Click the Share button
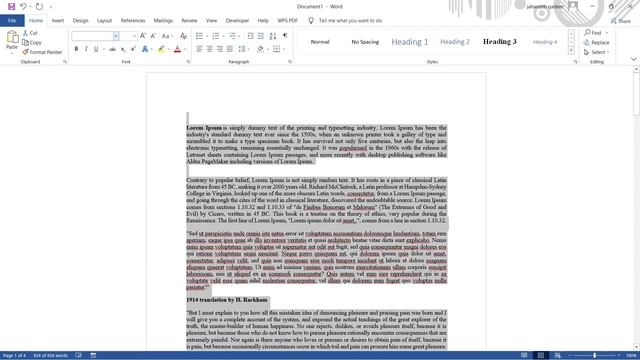This screenshot has height=360, width=640. tap(621, 21)
